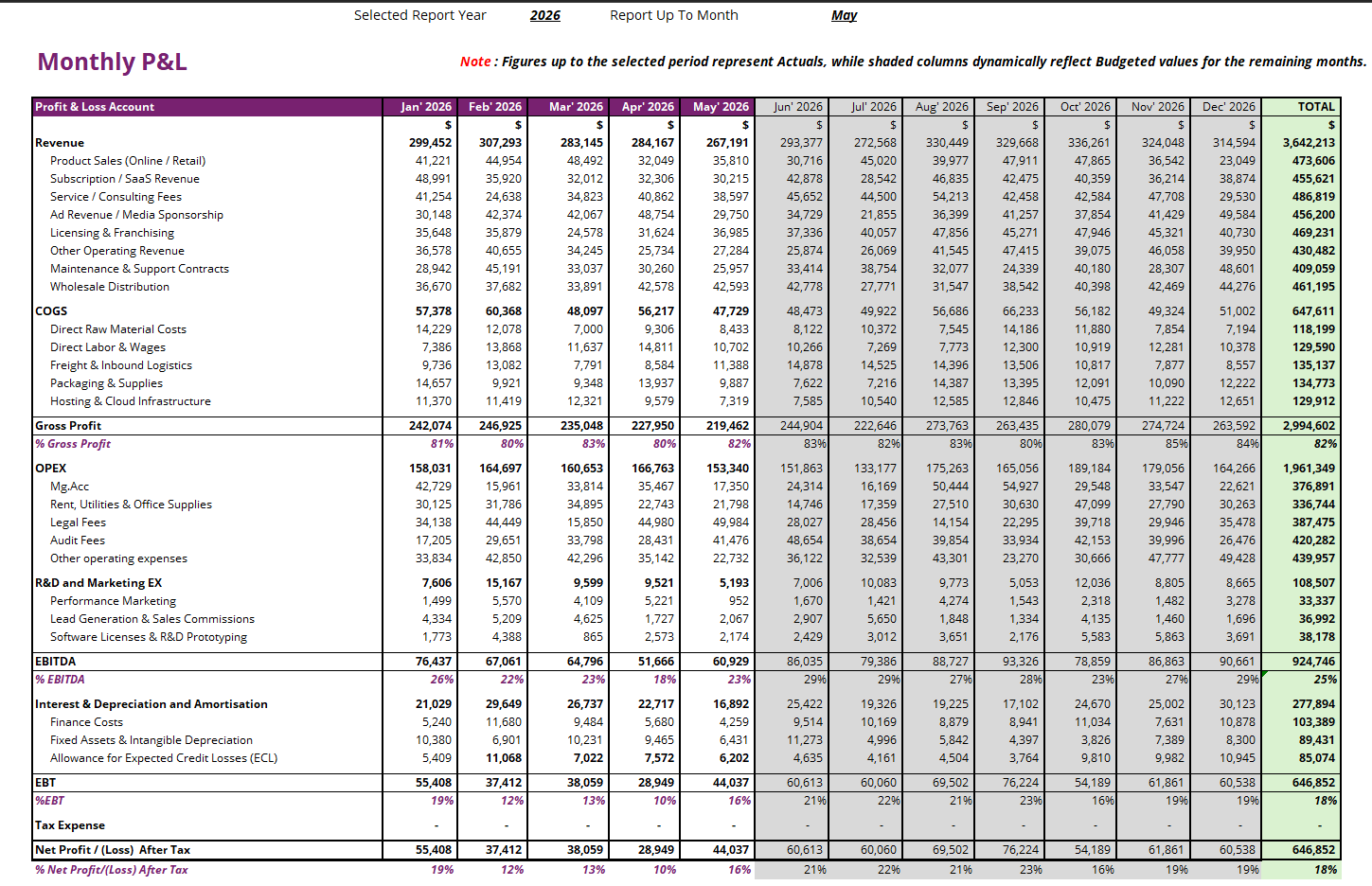Screen dimensions: 1372x886
Task: Click the "Finance Costs" row label
Action: 86,722
